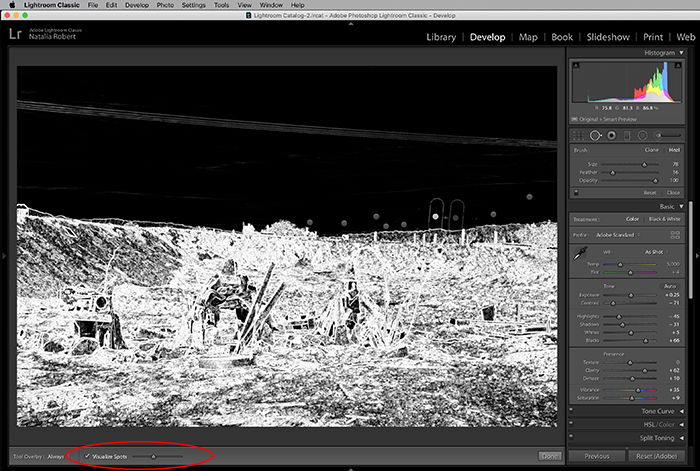Collapse the Histogram panel
This screenshot has height=471, width=700.
[681, 52]
